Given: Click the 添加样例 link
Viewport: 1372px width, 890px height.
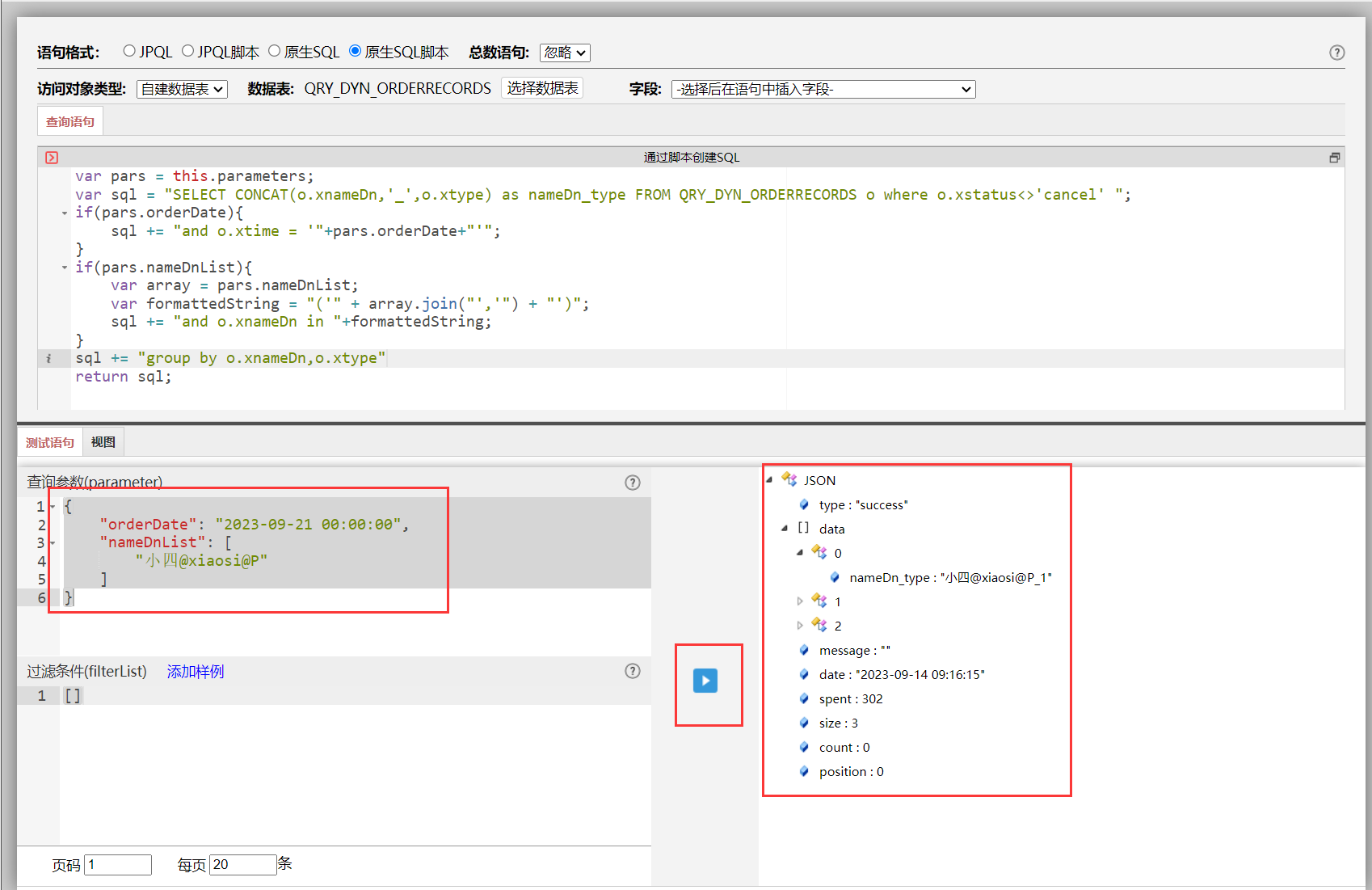Looking at the screenshot, I should tap(195, 671).
